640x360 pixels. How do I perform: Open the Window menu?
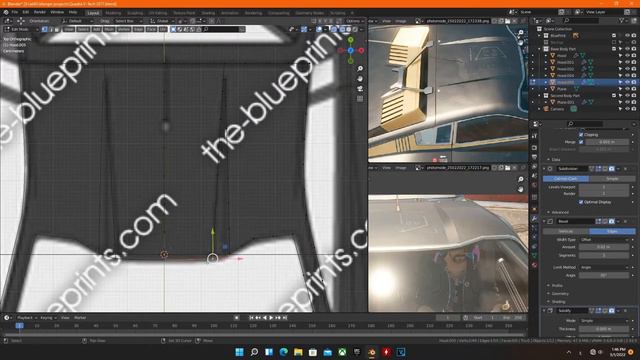pyautogui.click(x=57, y=12)
